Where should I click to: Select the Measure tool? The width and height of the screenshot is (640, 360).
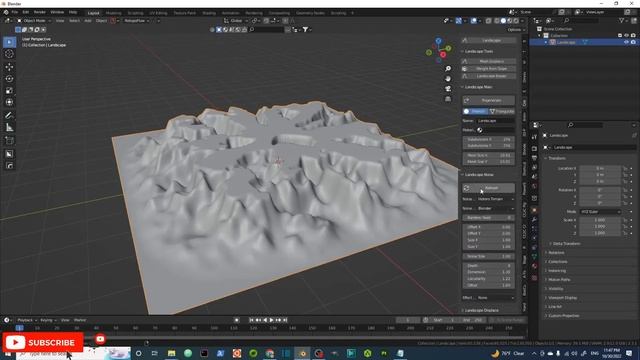[x=9, y=128]
